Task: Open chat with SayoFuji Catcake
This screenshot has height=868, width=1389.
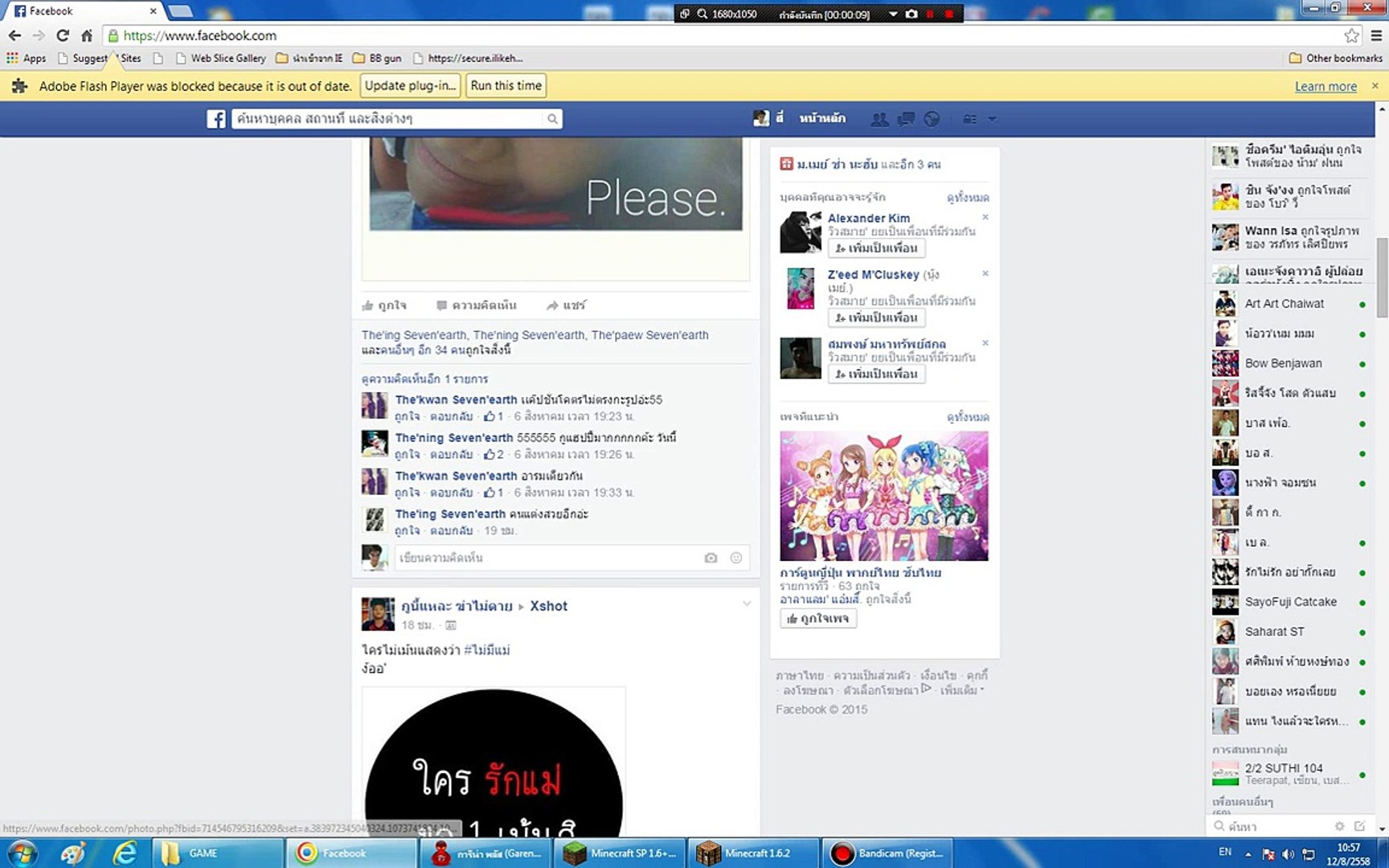Action: (1290, 602)
